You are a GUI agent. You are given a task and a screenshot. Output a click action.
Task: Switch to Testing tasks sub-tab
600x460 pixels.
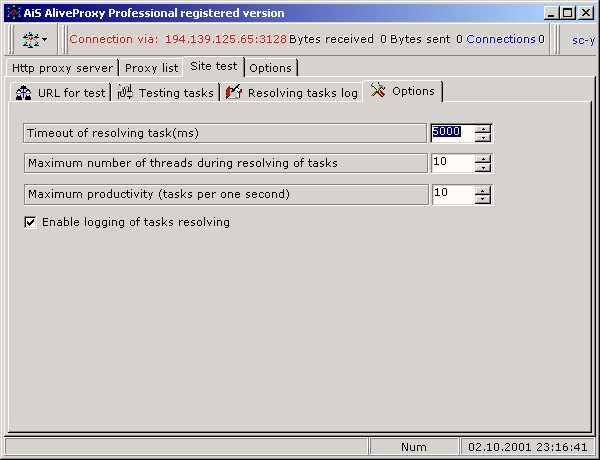click(166, 93)
